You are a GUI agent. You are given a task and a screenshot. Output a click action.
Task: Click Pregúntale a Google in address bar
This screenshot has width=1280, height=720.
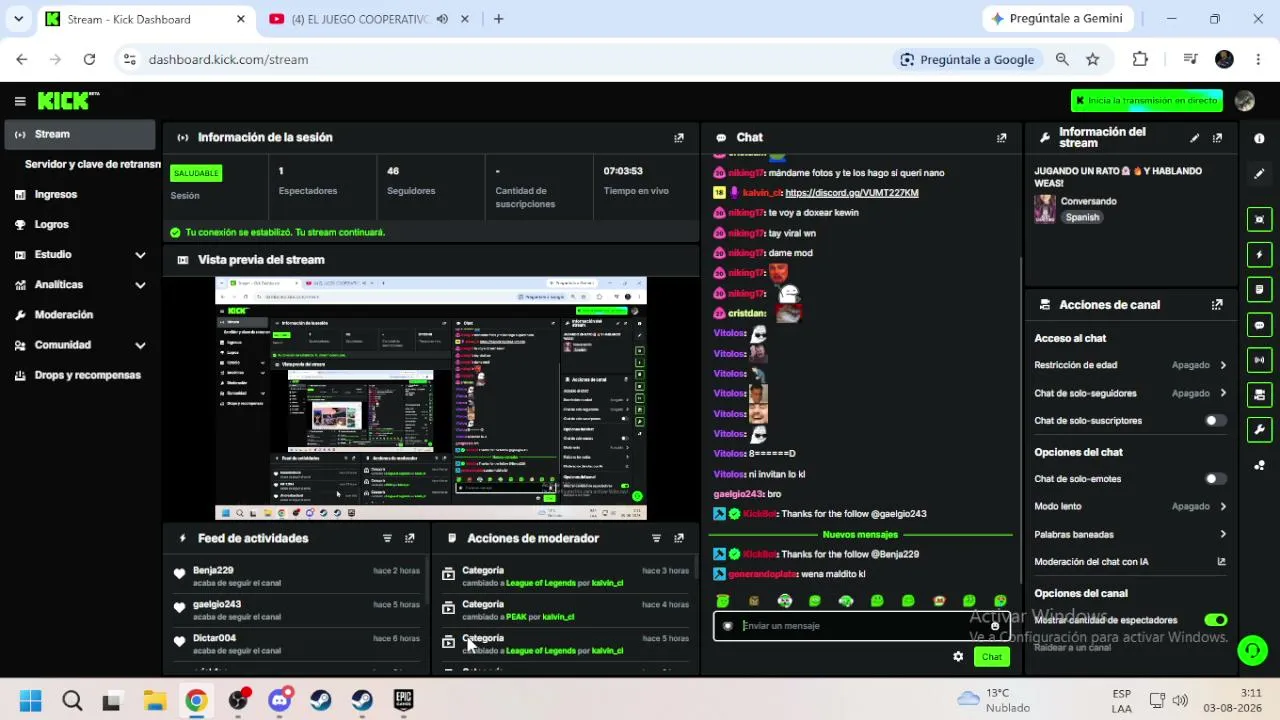967,60
